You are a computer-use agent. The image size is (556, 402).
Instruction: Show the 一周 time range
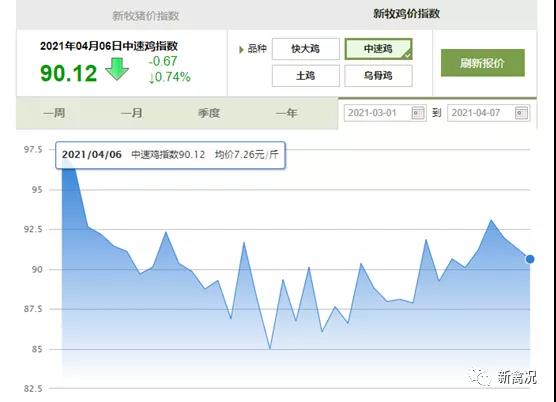[x=54, y=113]
